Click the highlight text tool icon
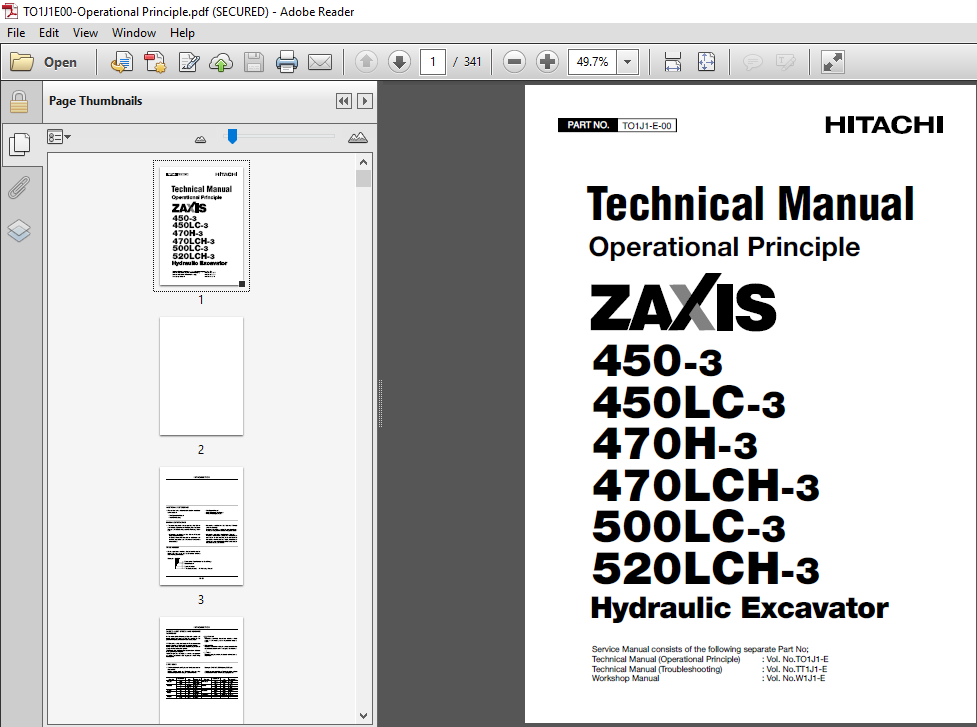Viewport: 977px width, 727px height. (x=785, y=62)
